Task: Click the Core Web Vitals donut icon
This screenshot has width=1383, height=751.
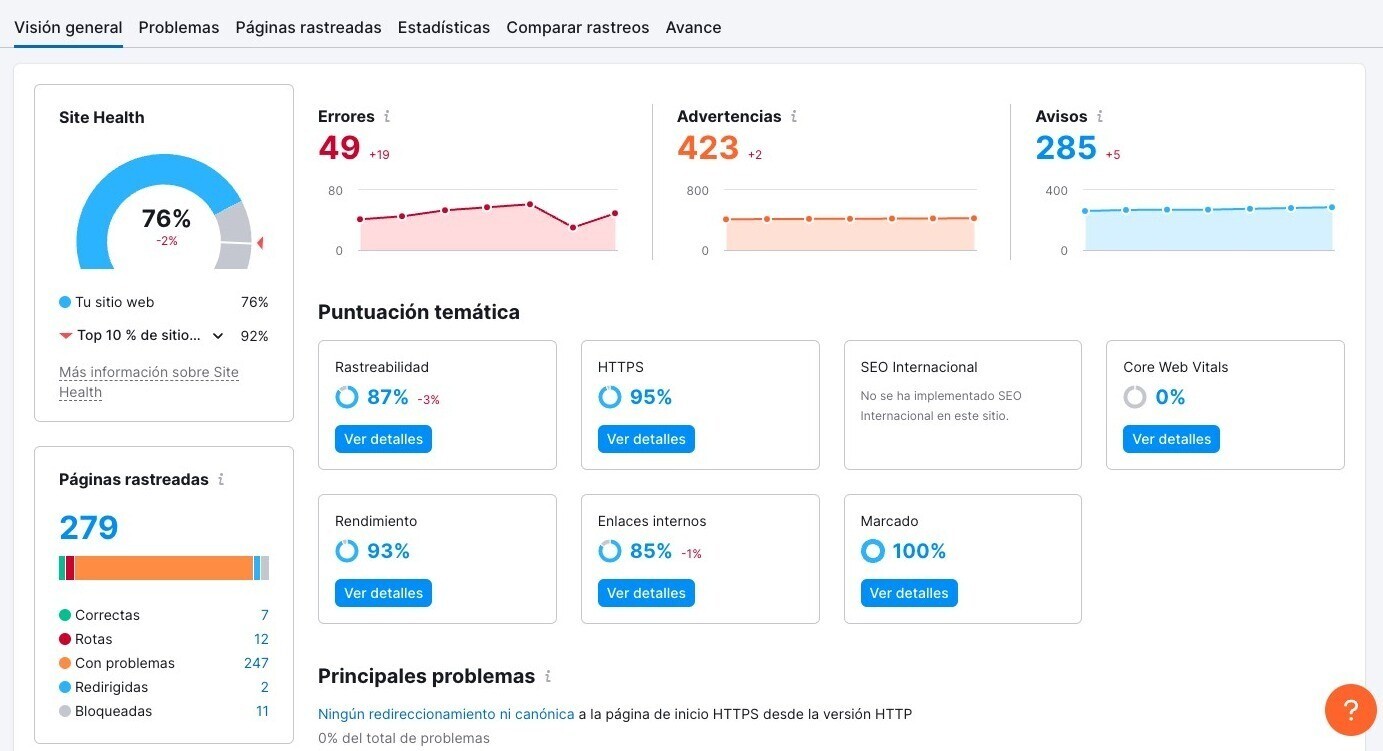Action: point(1135,397)
